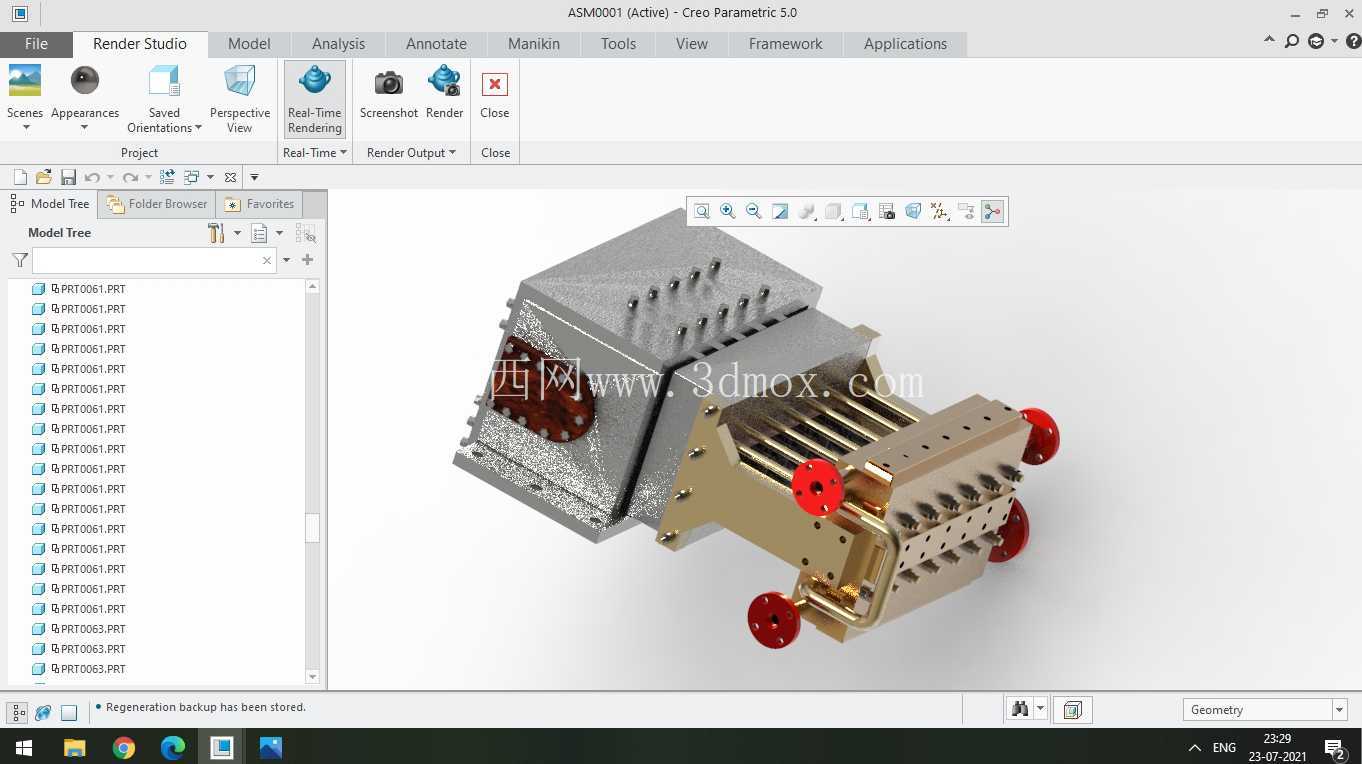Click the Redo arrow
Screen dimensions: 1362x764
pos(130,177)
